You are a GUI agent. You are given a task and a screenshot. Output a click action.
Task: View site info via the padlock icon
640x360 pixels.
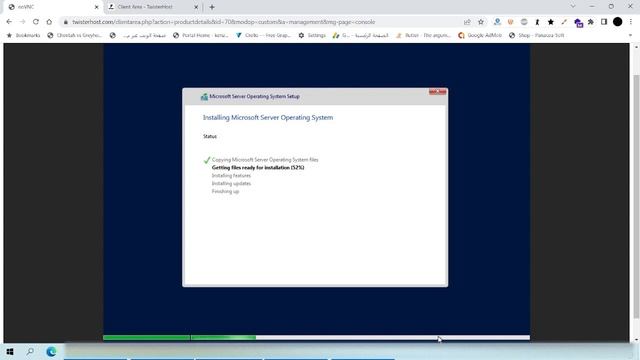coord(66,22)
